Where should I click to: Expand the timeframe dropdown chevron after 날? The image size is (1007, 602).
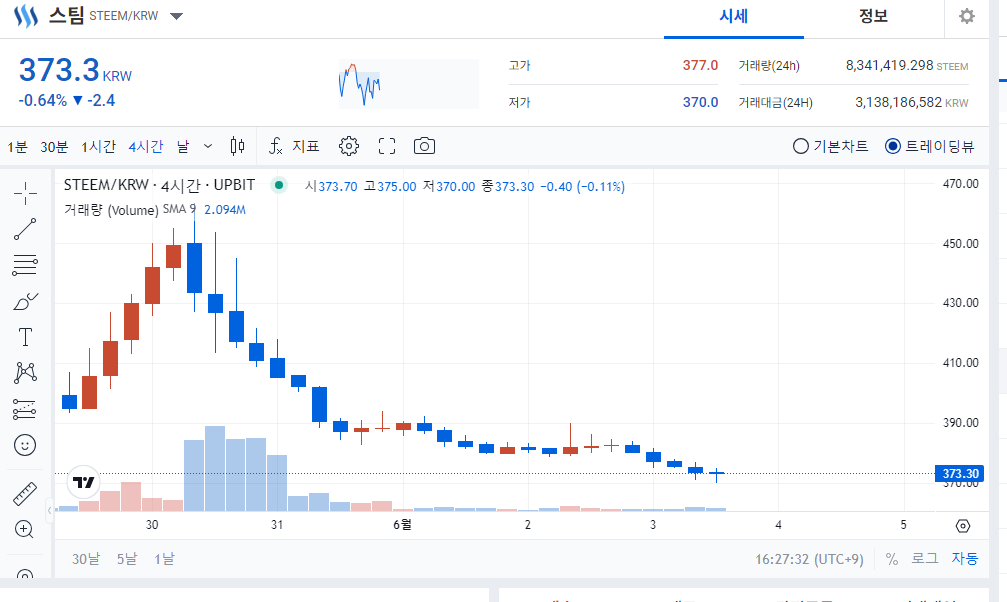click(x=207, y=146)
